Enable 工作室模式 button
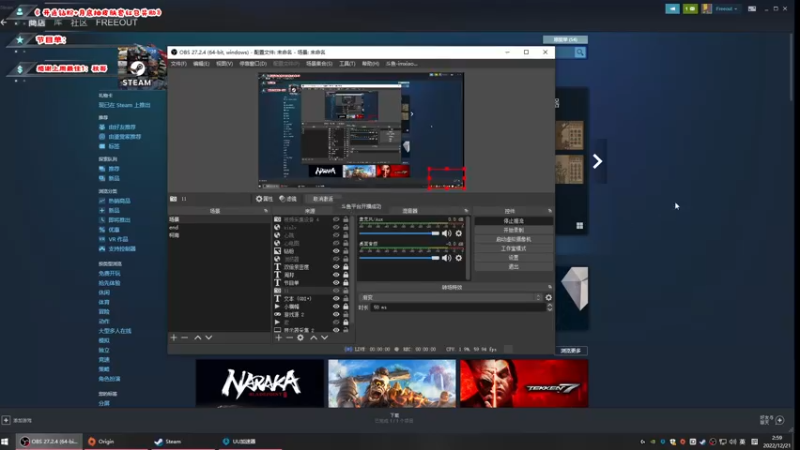 coord(513,248)
